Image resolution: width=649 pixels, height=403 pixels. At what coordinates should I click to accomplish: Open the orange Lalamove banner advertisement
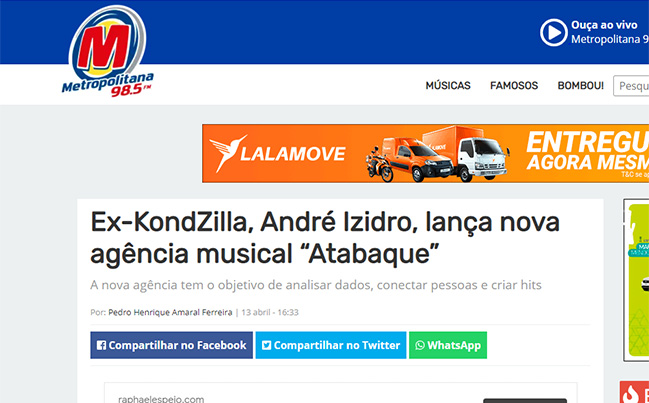tap(425, 153)
